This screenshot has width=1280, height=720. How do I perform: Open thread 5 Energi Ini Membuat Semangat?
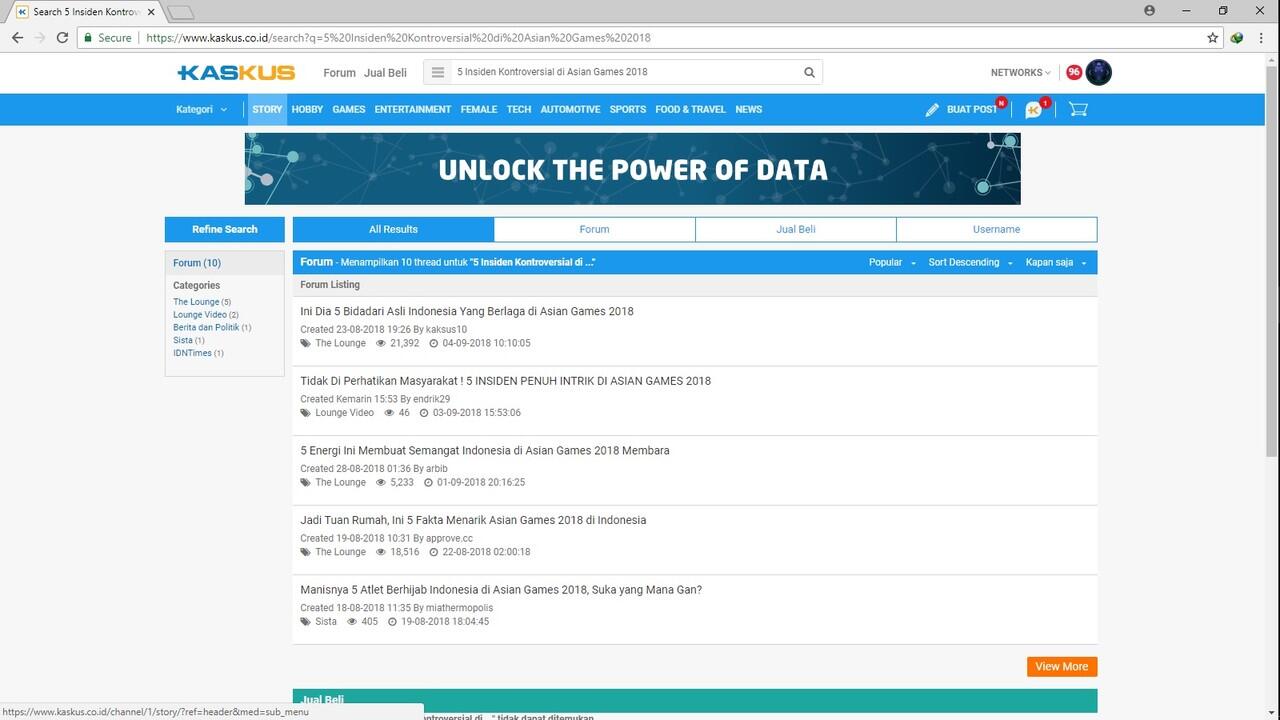(485, 451)
